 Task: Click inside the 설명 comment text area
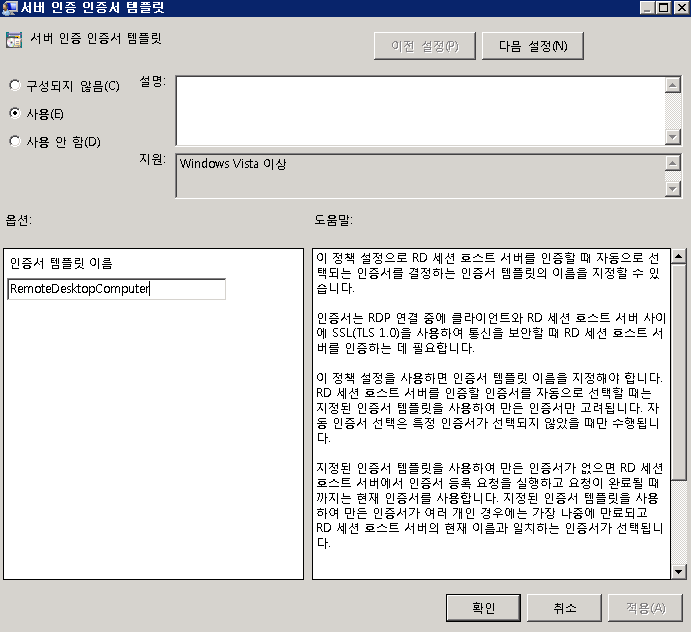(420, 111)
